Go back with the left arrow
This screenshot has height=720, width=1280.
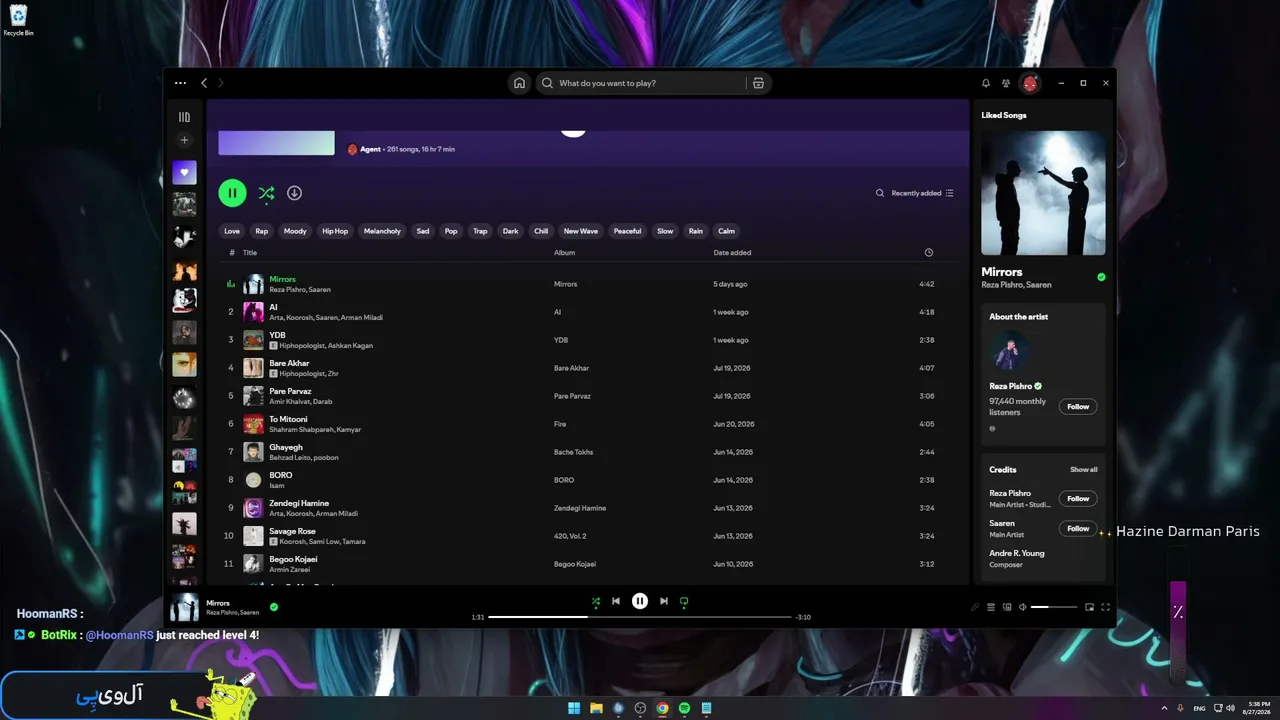tap(204, 83)
